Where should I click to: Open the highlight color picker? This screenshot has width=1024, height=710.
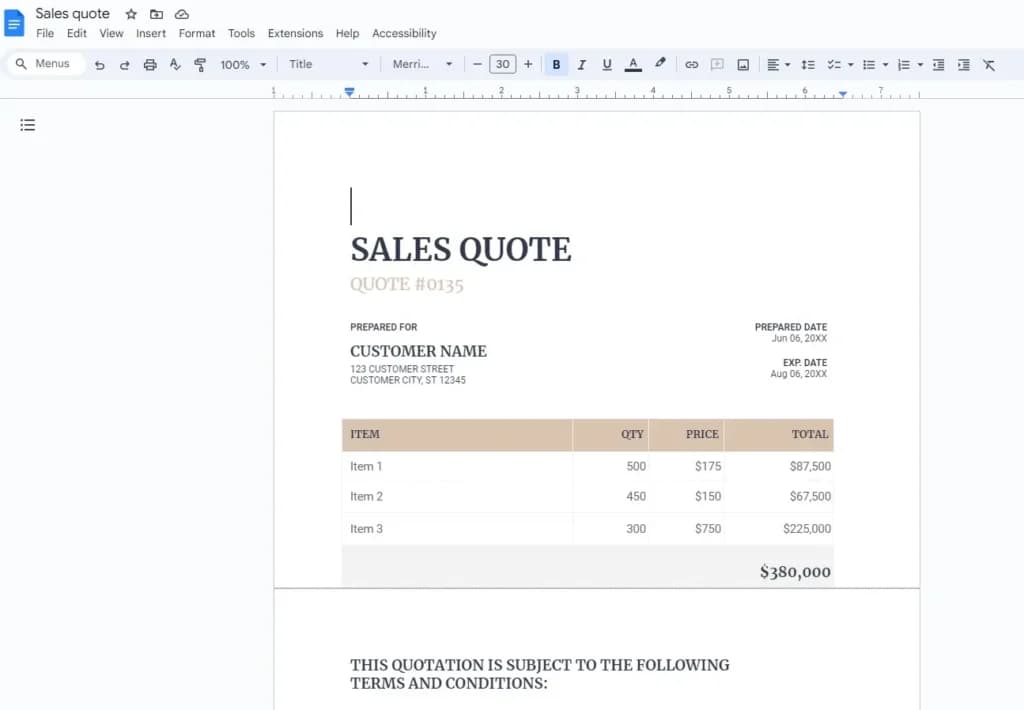660,64
